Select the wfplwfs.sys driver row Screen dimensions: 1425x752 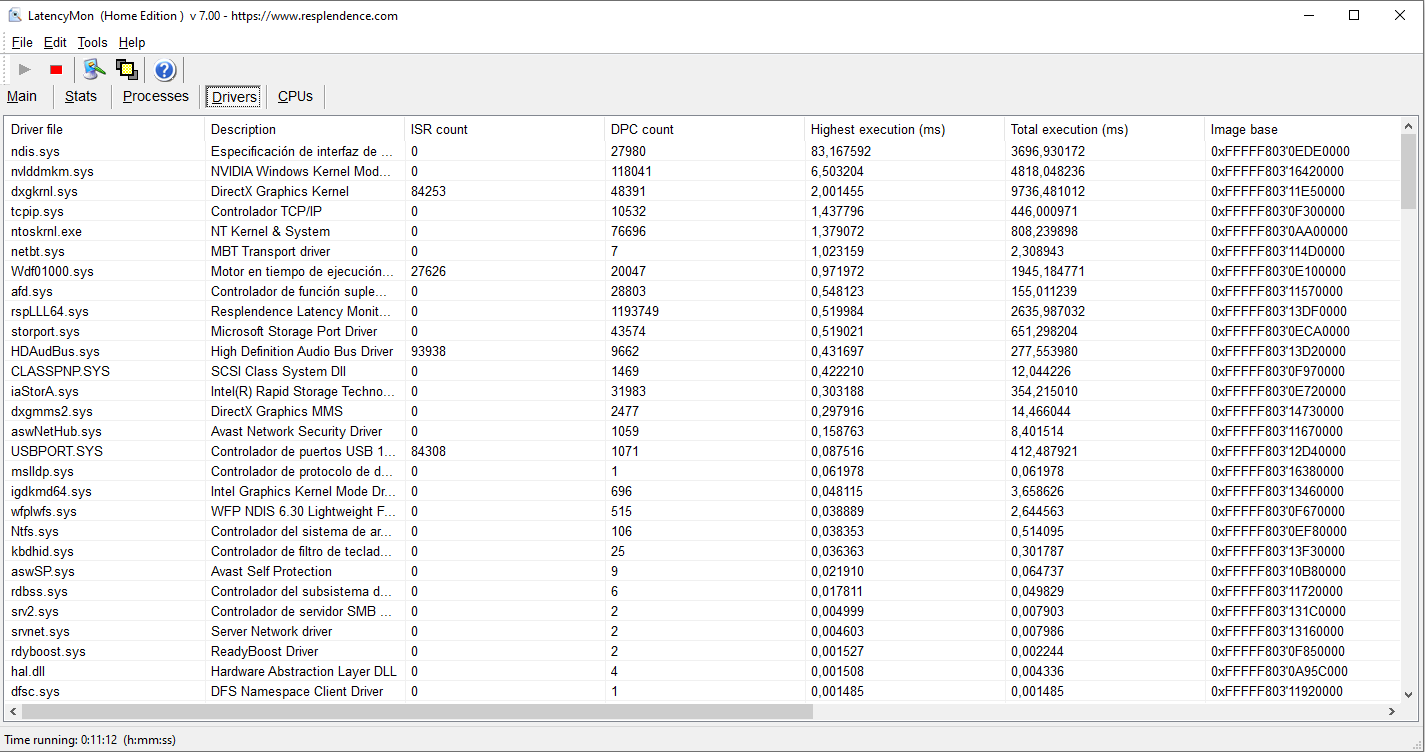702,511
